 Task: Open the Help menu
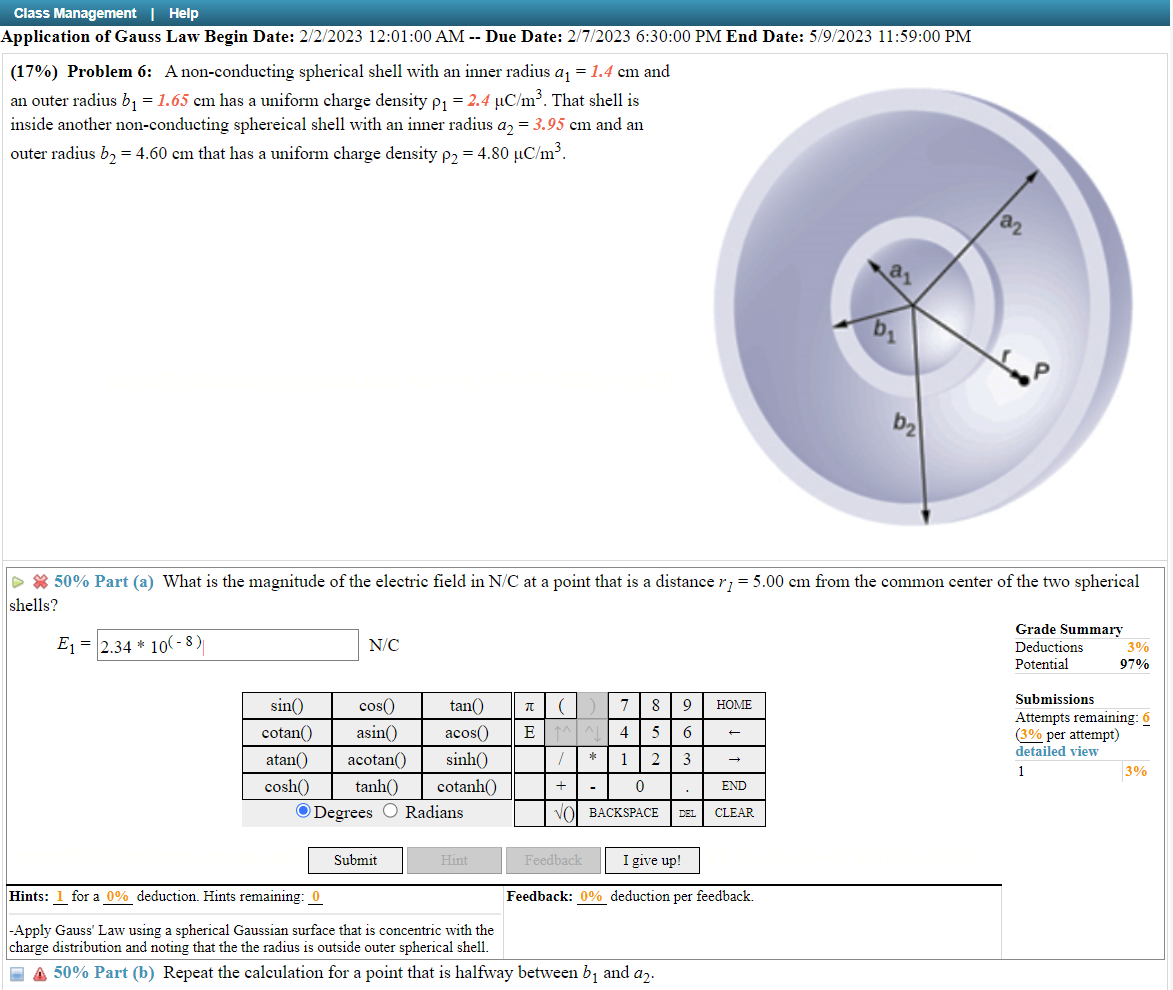pyautogui.click(x=183, y=13)
